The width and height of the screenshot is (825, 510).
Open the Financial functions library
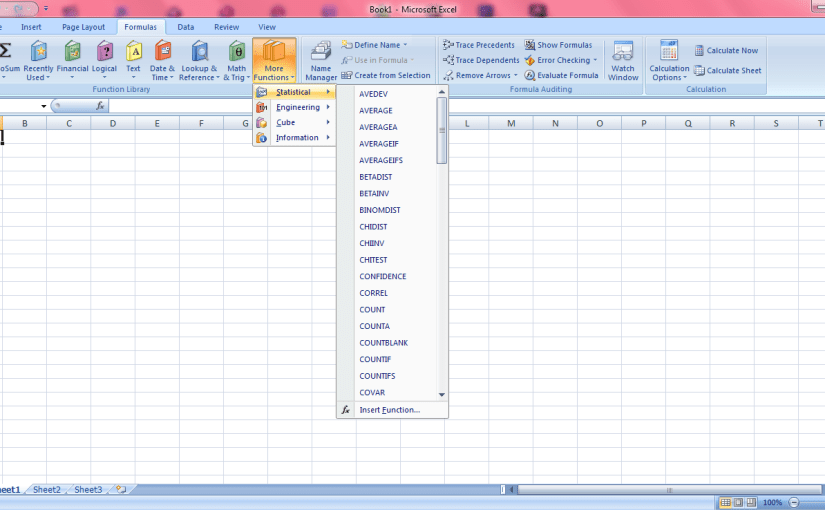pyautogui.click(x=72, y=58)
